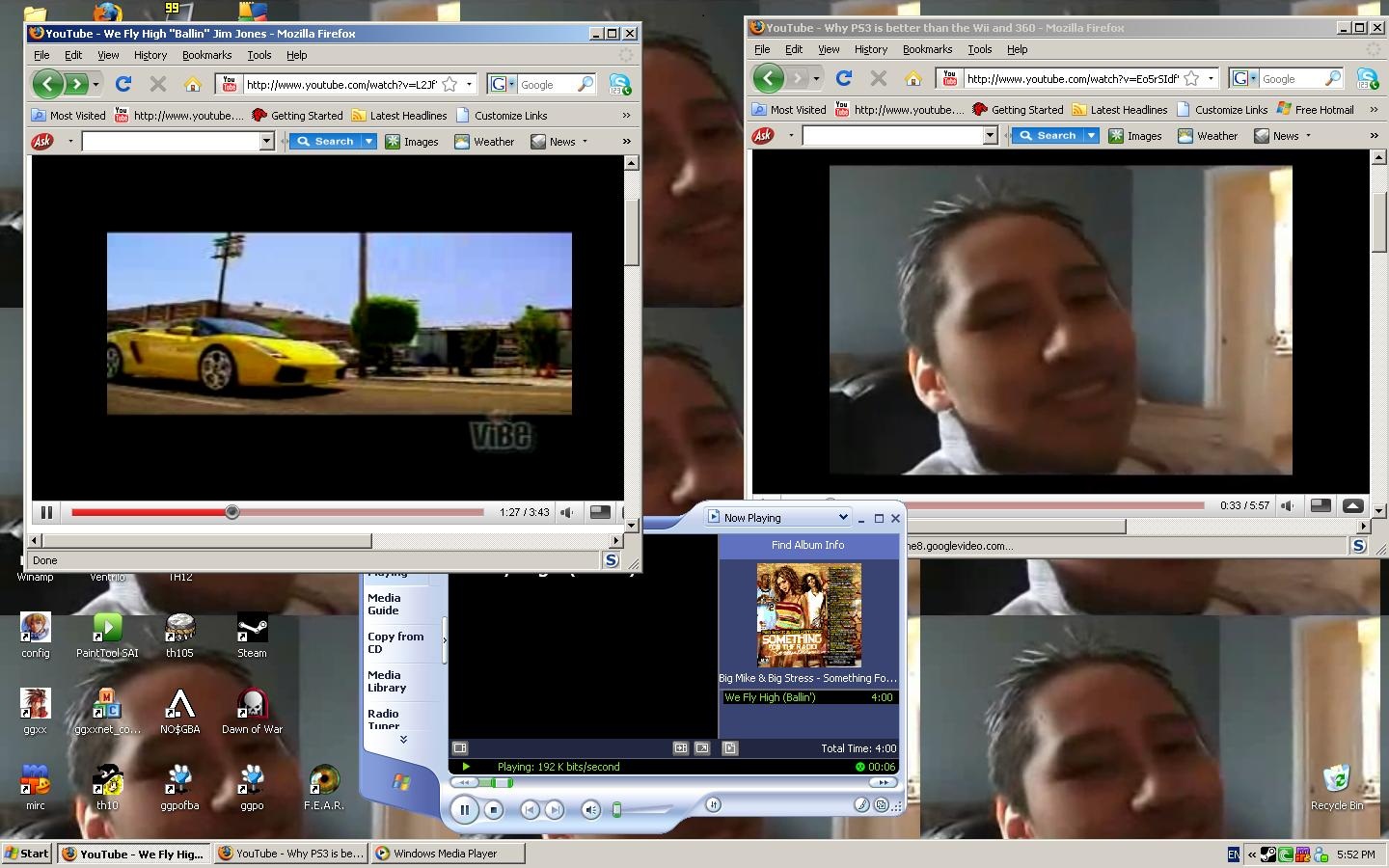
Task: Expand more Media Player taskbar features
Action: pos(403,740)
